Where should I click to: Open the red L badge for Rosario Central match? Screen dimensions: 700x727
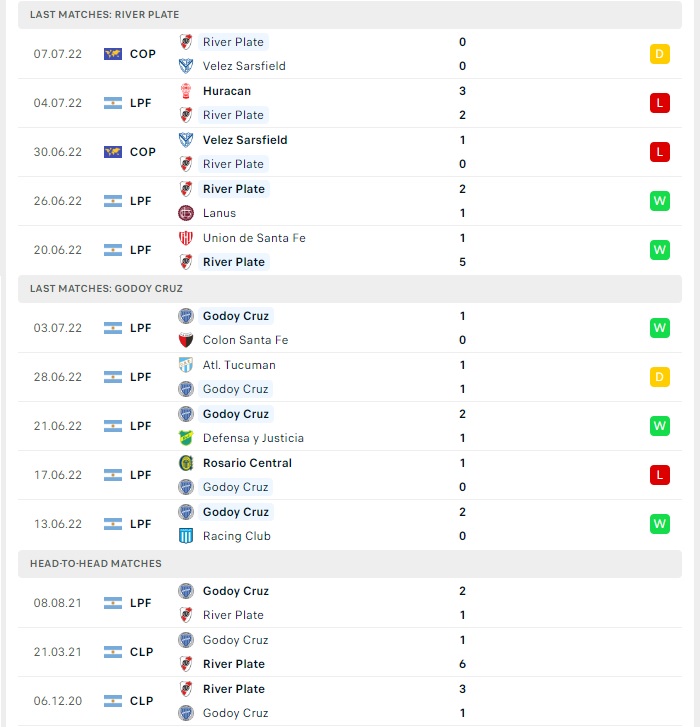[660, 475]
